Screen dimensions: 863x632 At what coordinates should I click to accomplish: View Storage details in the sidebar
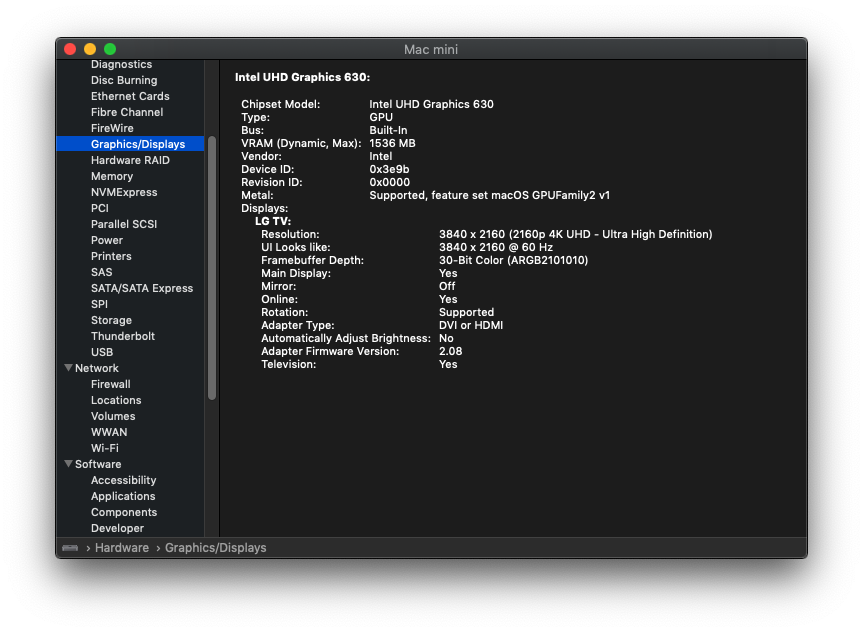point(111,320)
